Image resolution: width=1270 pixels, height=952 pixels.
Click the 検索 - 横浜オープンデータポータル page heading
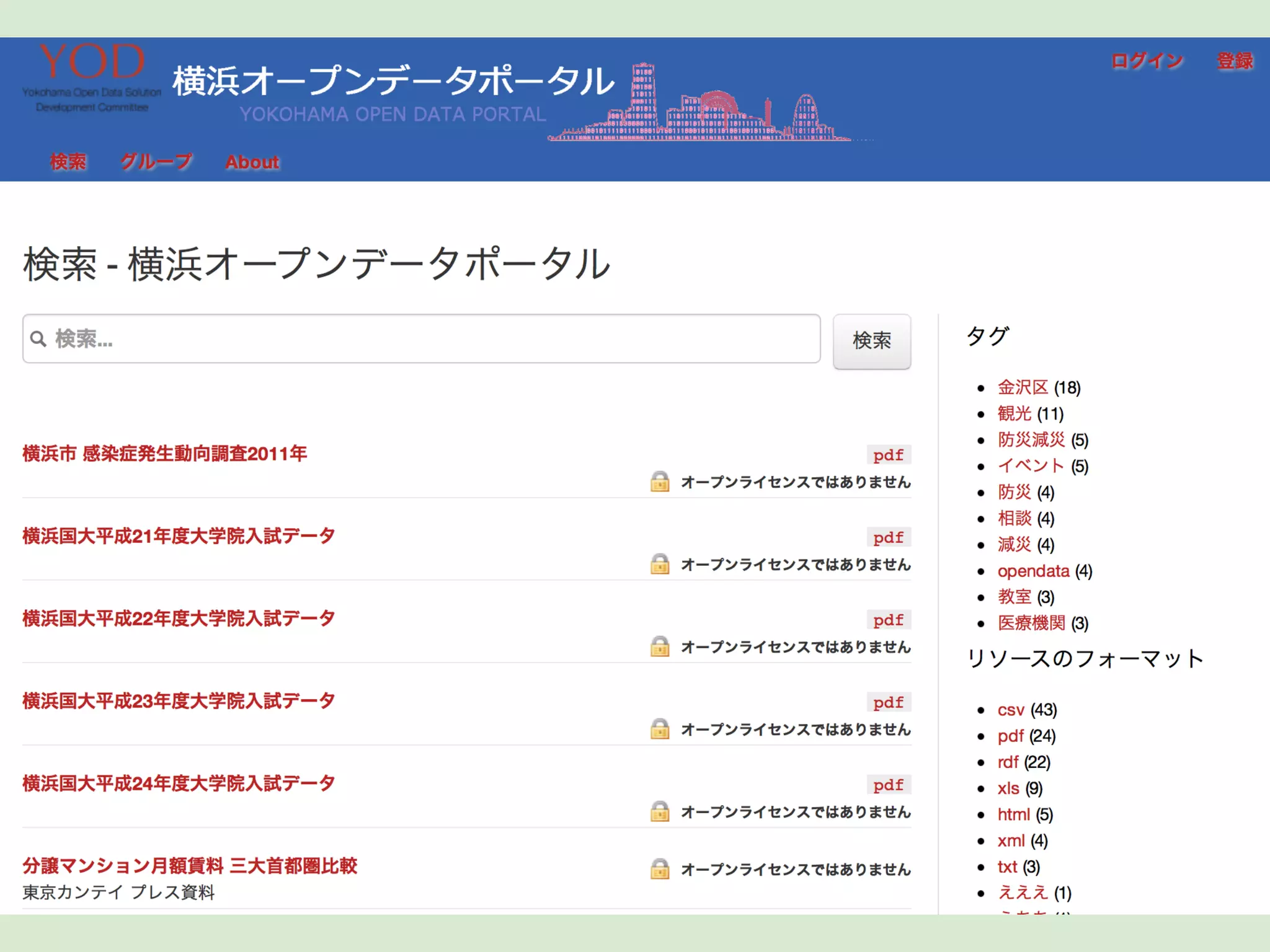(x=317, y=264)
